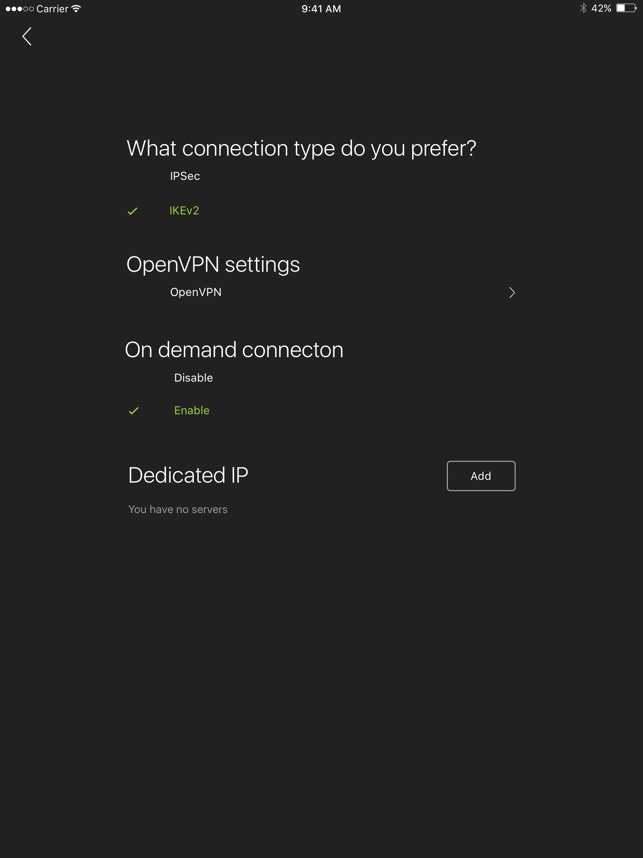
Task: Choose Enable for on demand connection
Action: (192, 411)
